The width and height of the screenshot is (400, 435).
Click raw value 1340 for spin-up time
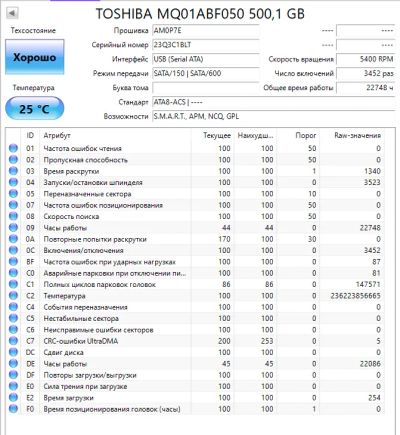[x=372, y=171]
